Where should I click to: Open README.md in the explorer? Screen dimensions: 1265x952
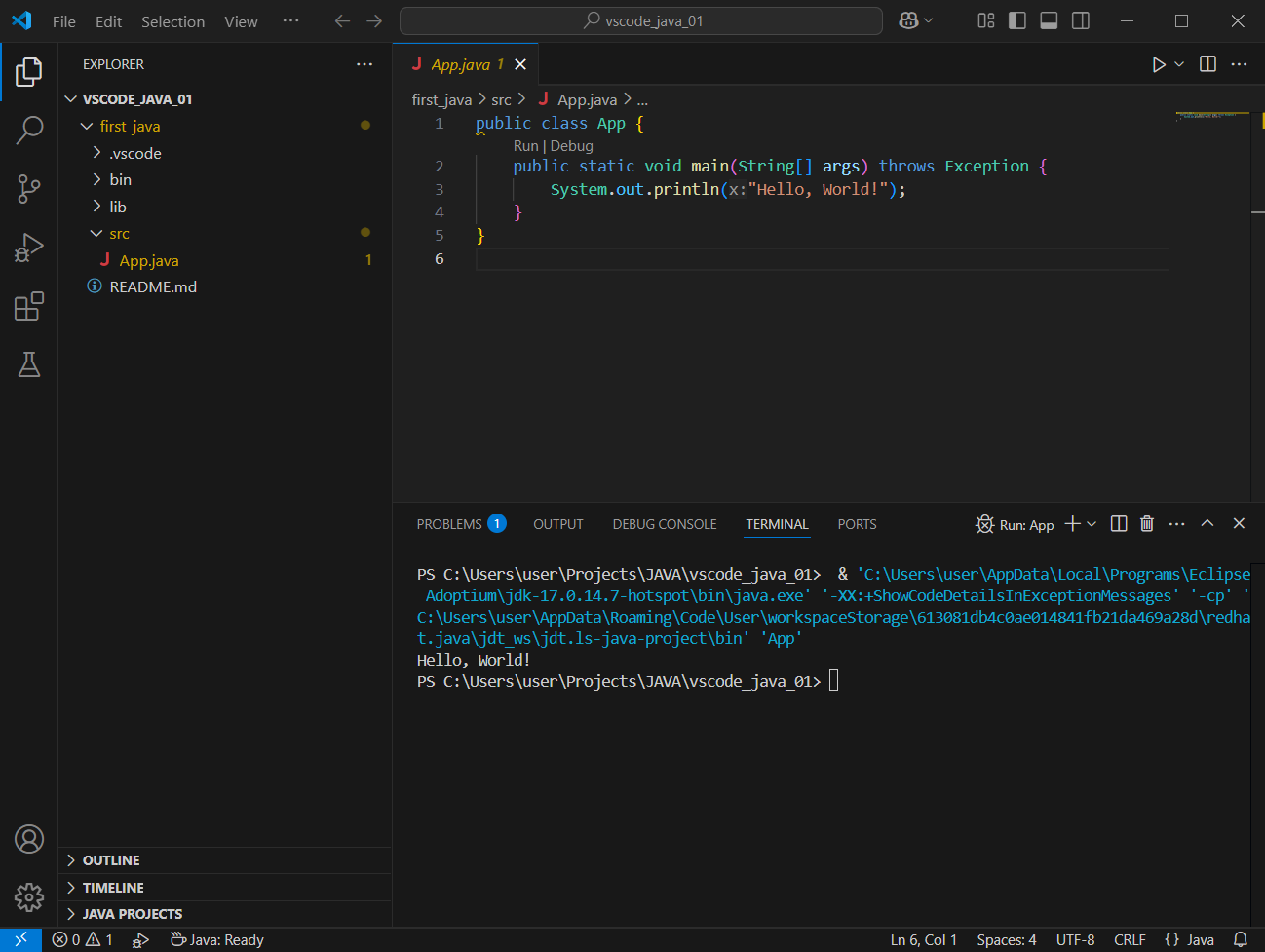point(224,286)
